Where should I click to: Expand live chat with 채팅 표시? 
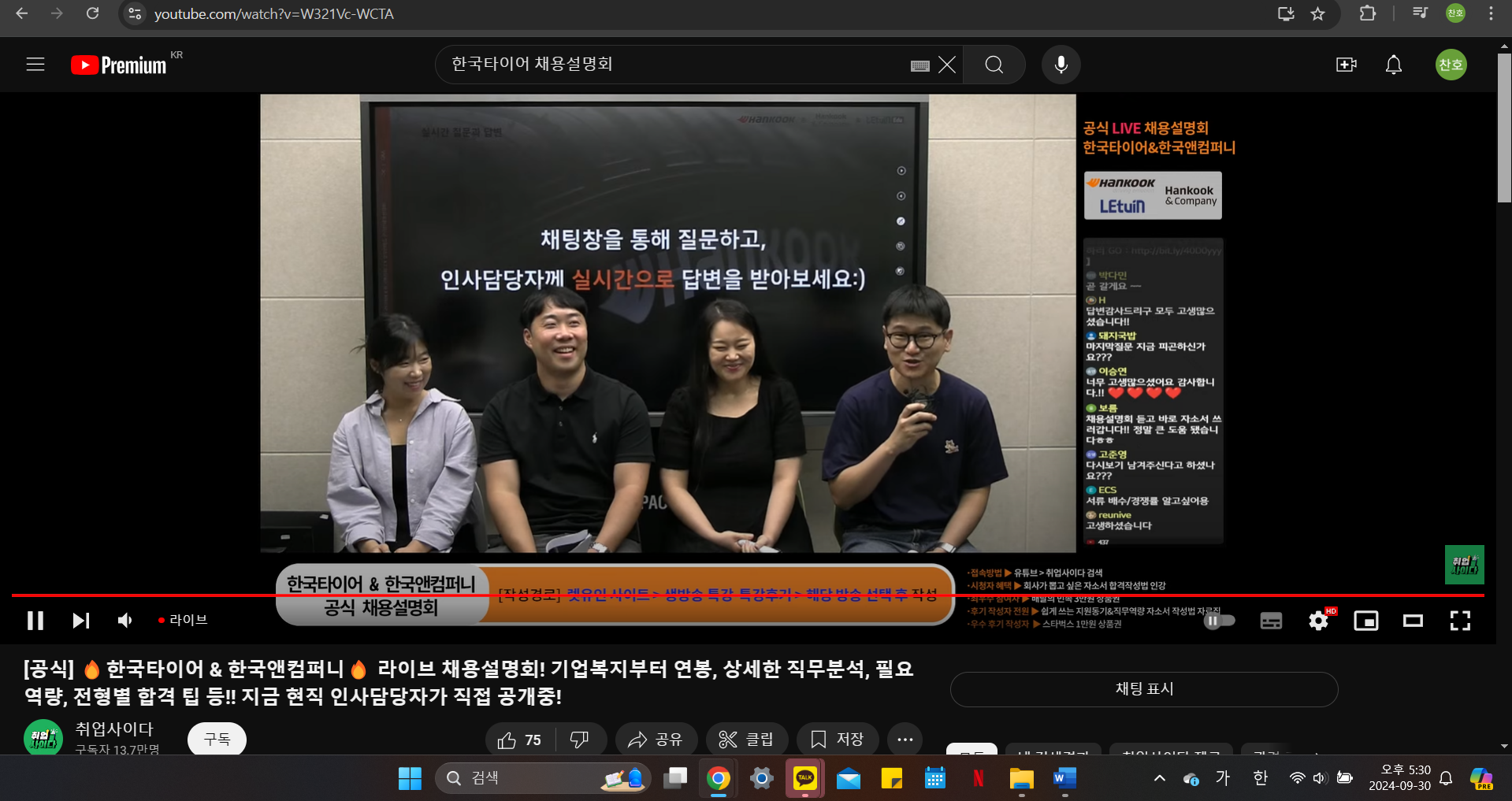coord(1143,689)
